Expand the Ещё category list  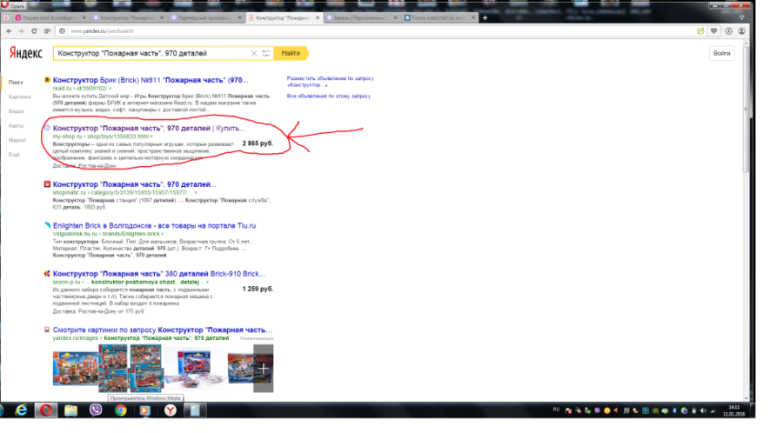click(14, 154)
